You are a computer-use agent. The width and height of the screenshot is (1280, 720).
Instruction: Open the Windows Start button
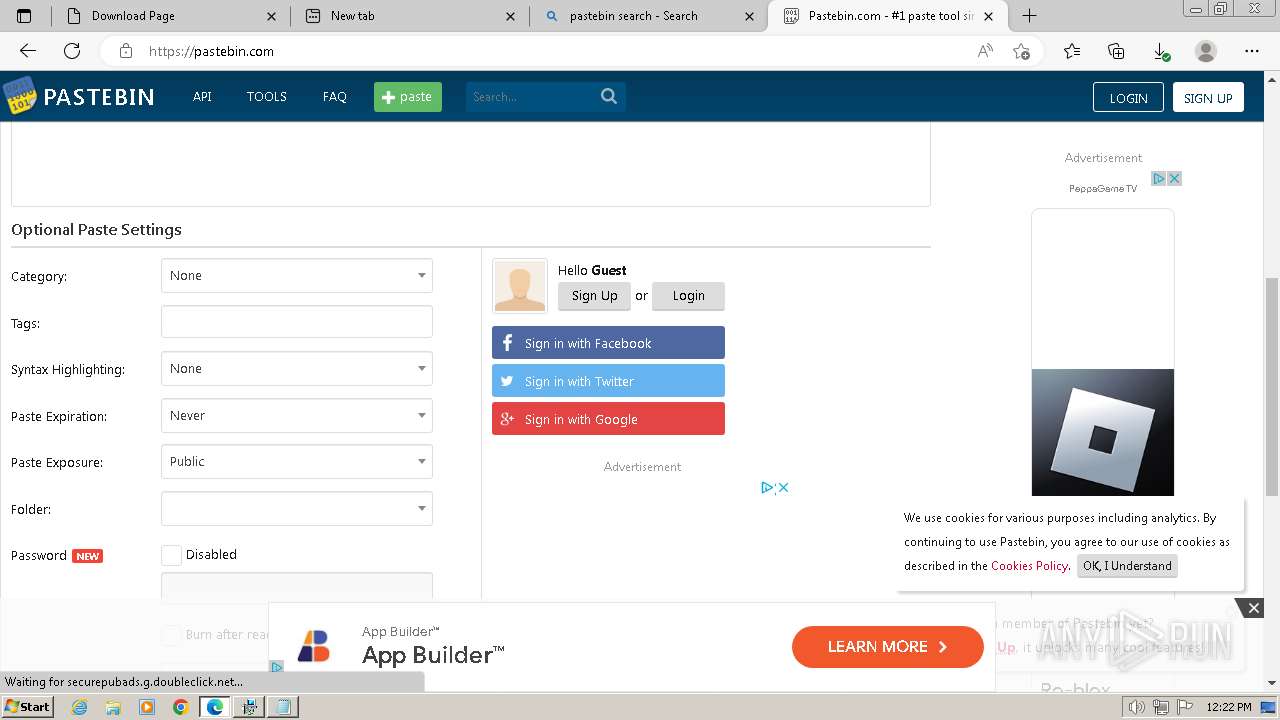(27, 706)
